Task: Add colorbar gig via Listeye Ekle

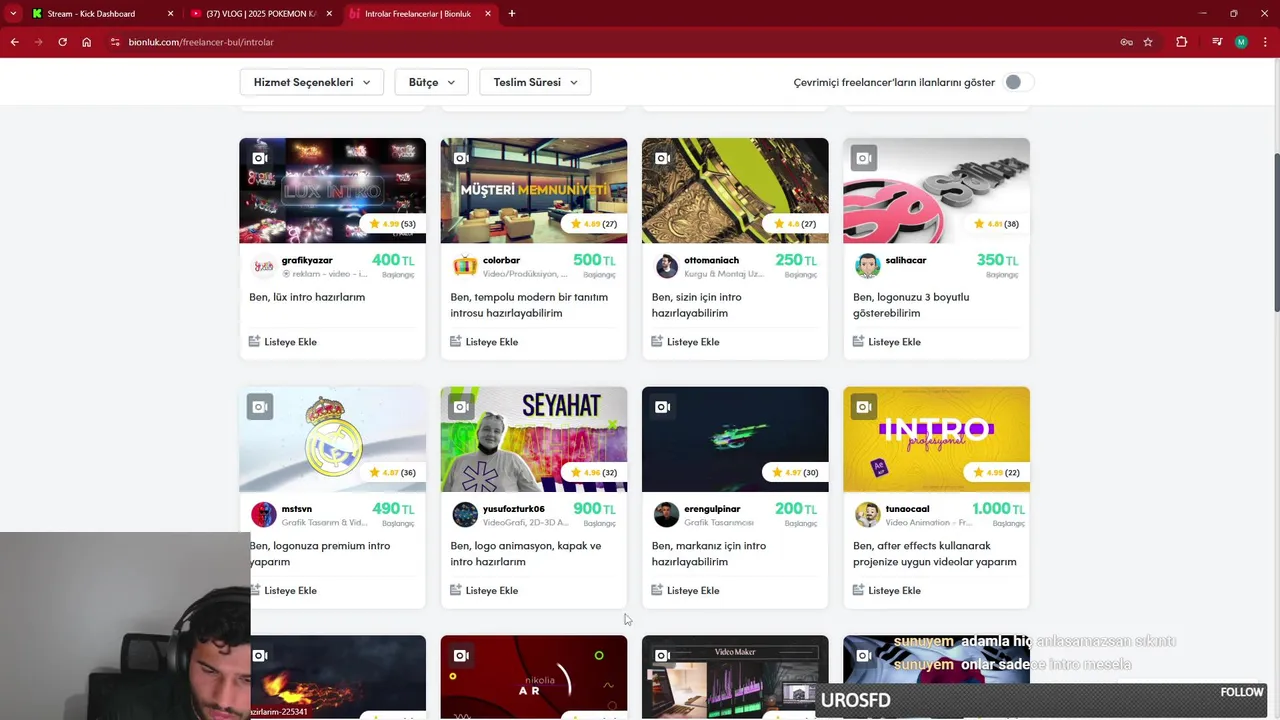Action: [484, 342]
